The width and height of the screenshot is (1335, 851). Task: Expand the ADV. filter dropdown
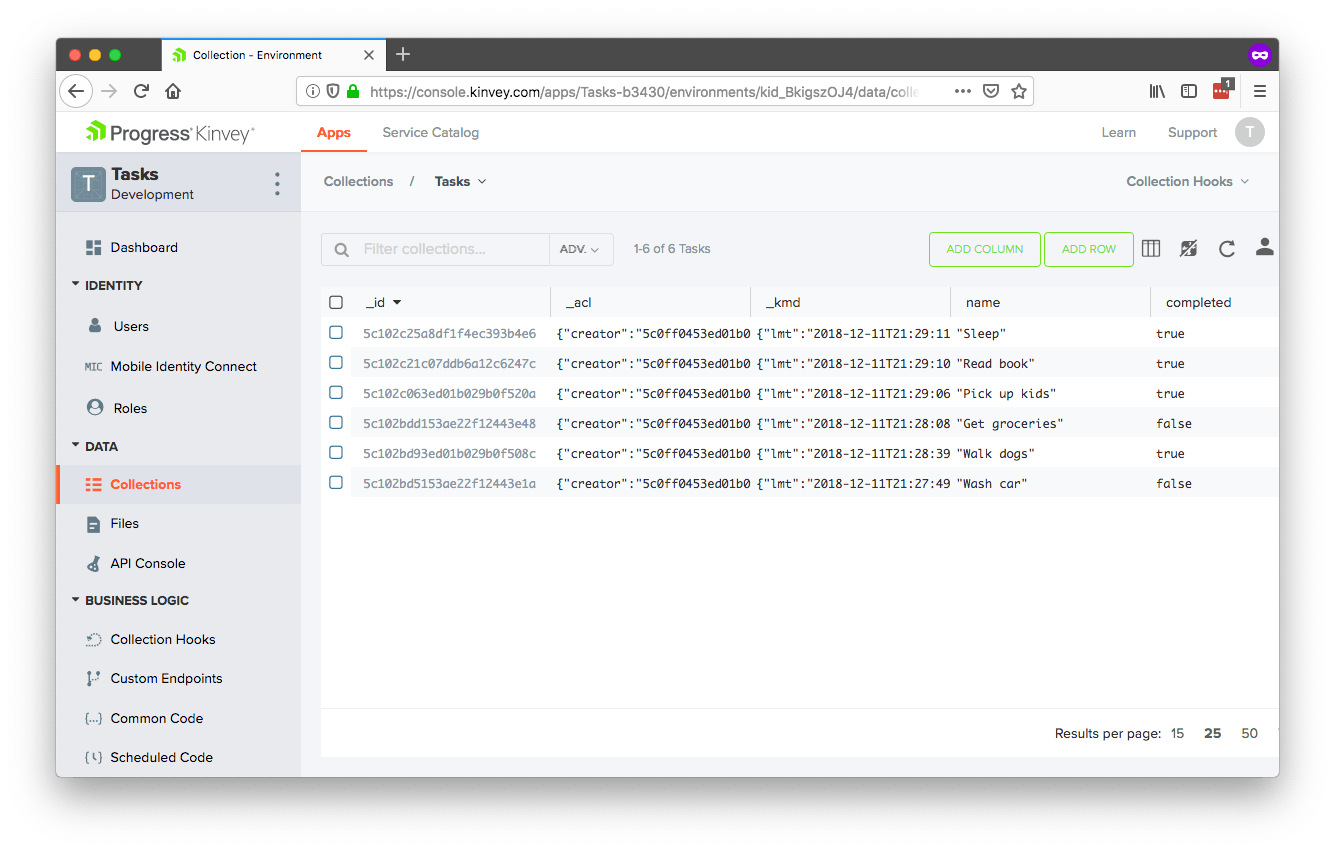click(x=580, y=249)
